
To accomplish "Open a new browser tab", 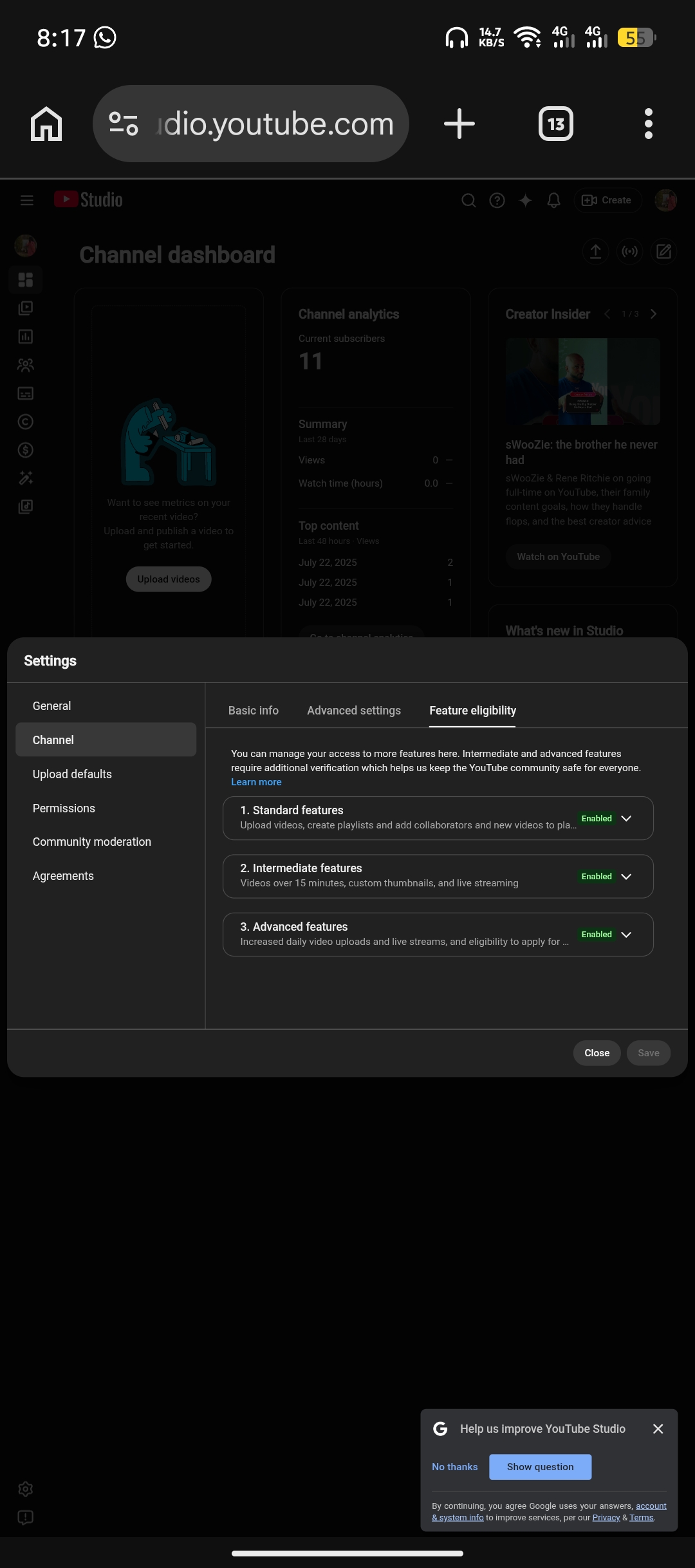I will pyautogui.click(x=459, y=124).
